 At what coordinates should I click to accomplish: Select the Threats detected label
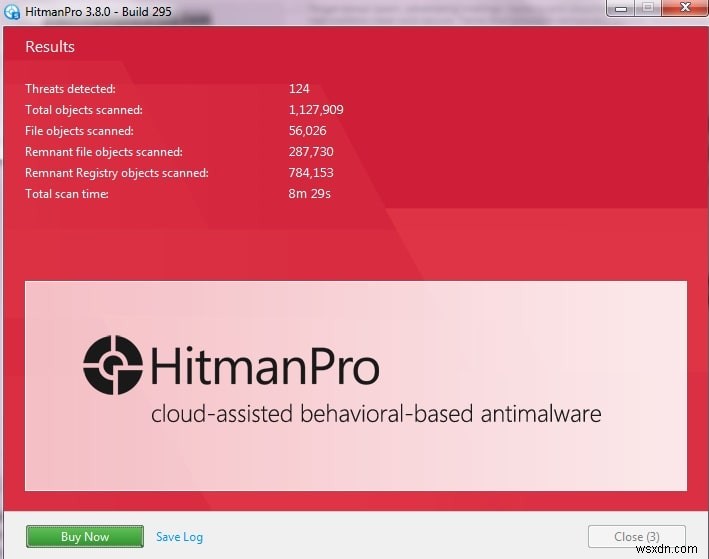click(70, 89)
